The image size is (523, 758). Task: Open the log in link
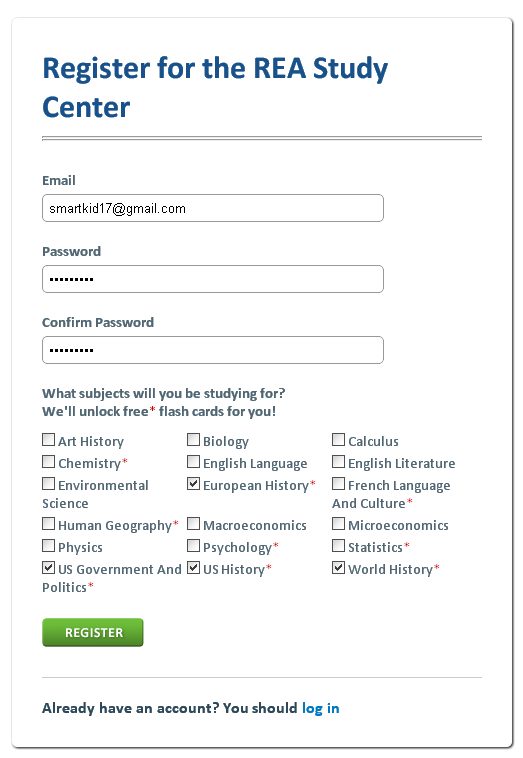[320, 708]
